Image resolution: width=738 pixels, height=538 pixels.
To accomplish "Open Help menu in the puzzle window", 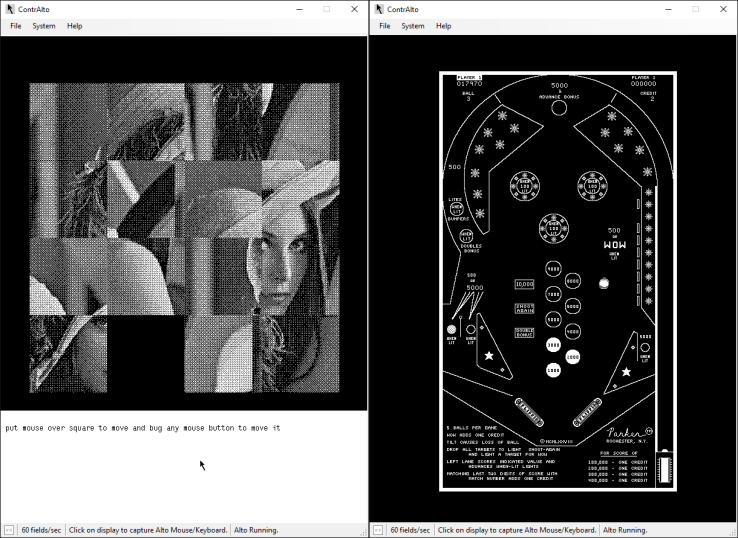I will click(x=74, y=26).
